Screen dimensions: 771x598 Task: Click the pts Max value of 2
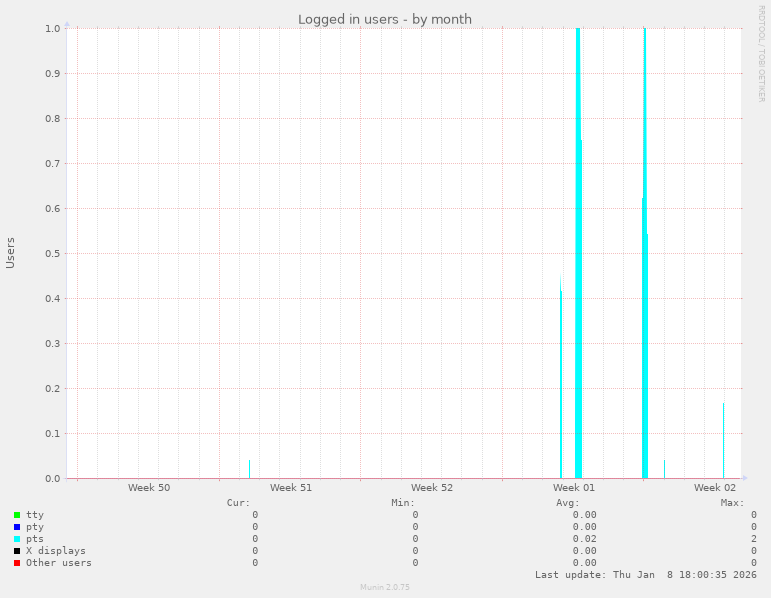[x=753, y=539]
